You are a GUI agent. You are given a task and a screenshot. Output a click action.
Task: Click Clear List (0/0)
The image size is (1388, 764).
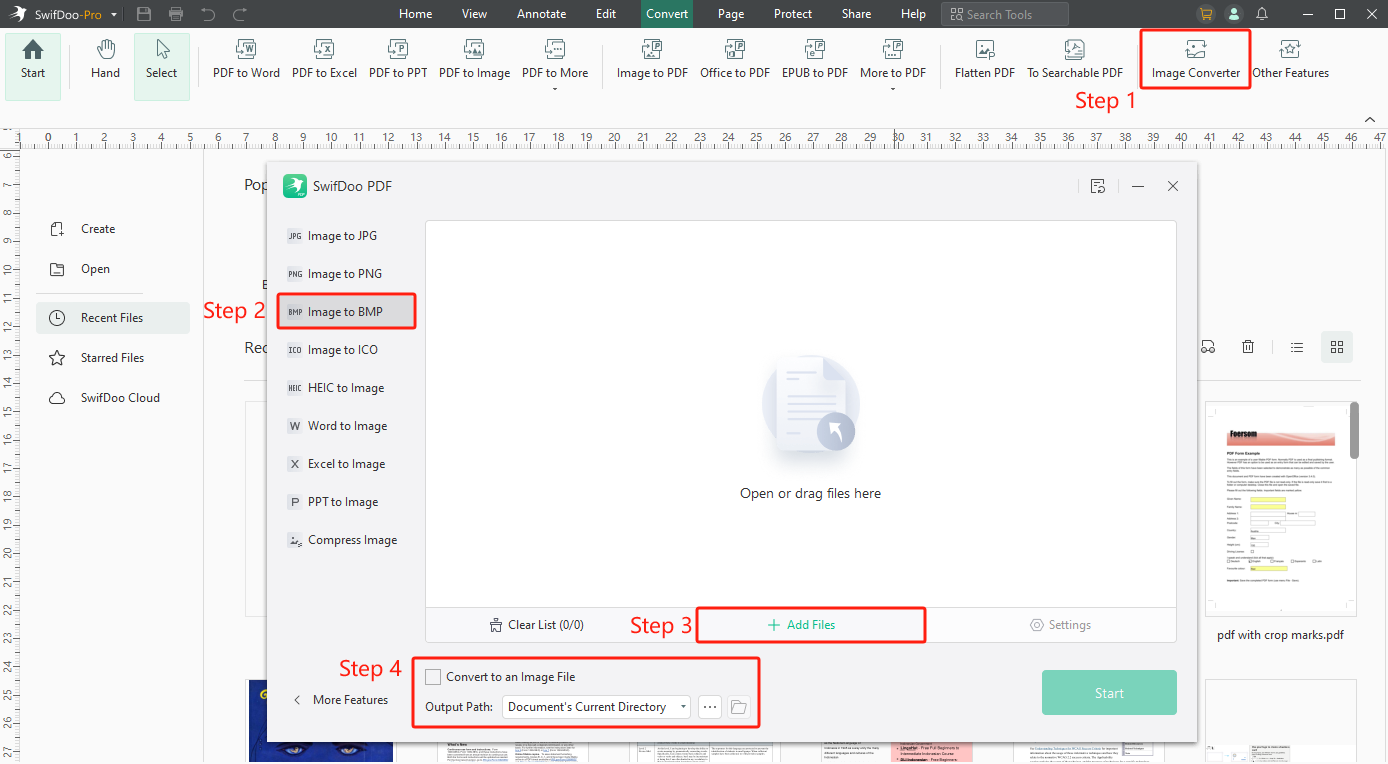(536, 625)
